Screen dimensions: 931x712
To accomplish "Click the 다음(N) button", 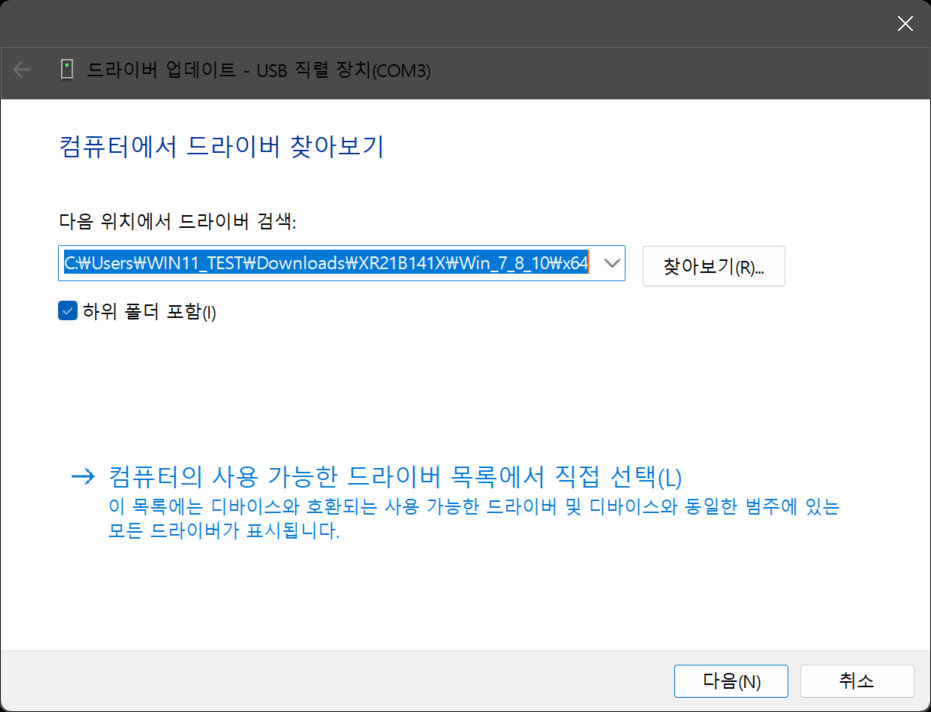I will (731, 681).
